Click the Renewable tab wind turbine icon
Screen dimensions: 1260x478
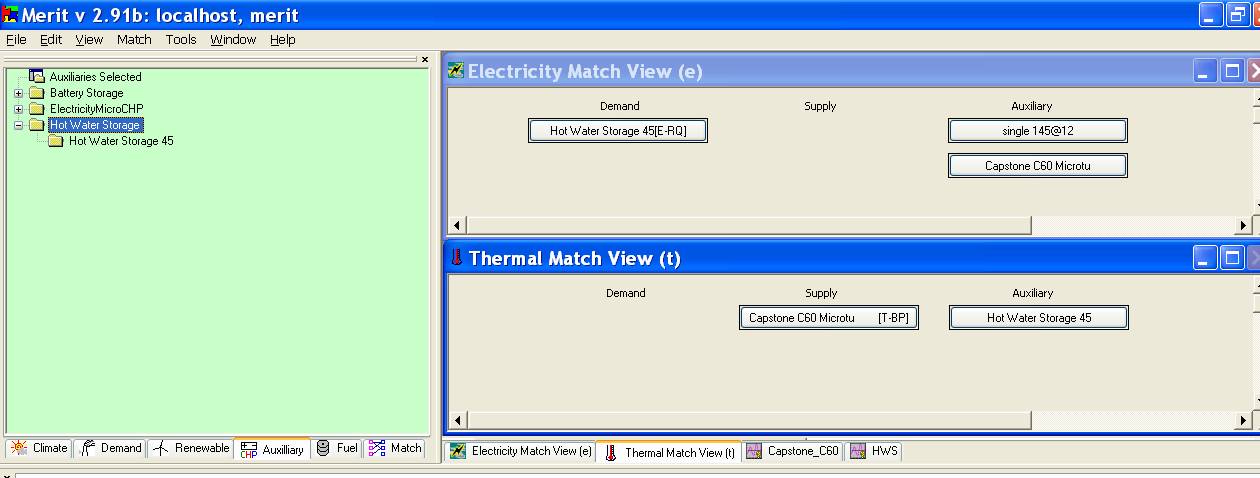pyautogui.click(x=161, y=448)
